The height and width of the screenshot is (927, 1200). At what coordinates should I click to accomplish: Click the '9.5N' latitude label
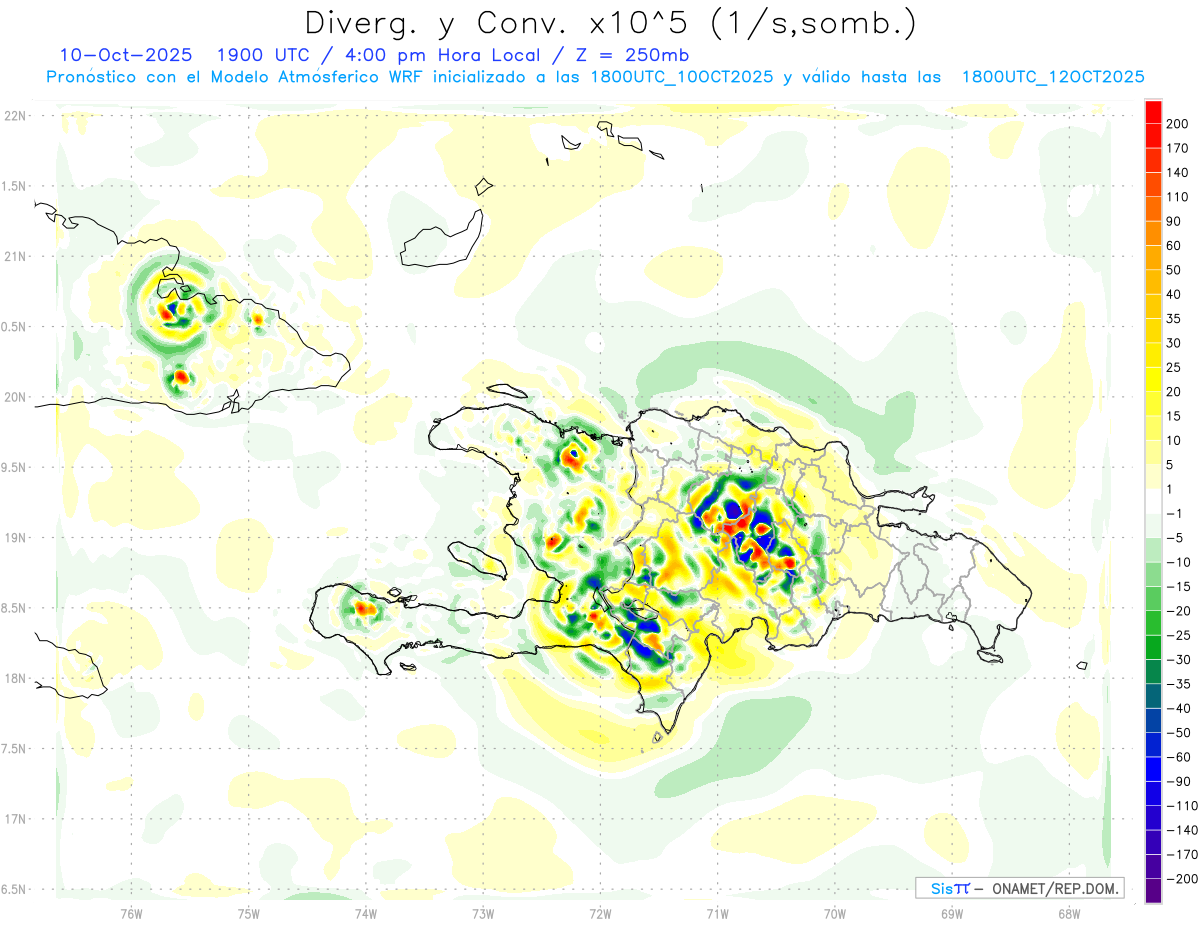(x=14, y=467)
